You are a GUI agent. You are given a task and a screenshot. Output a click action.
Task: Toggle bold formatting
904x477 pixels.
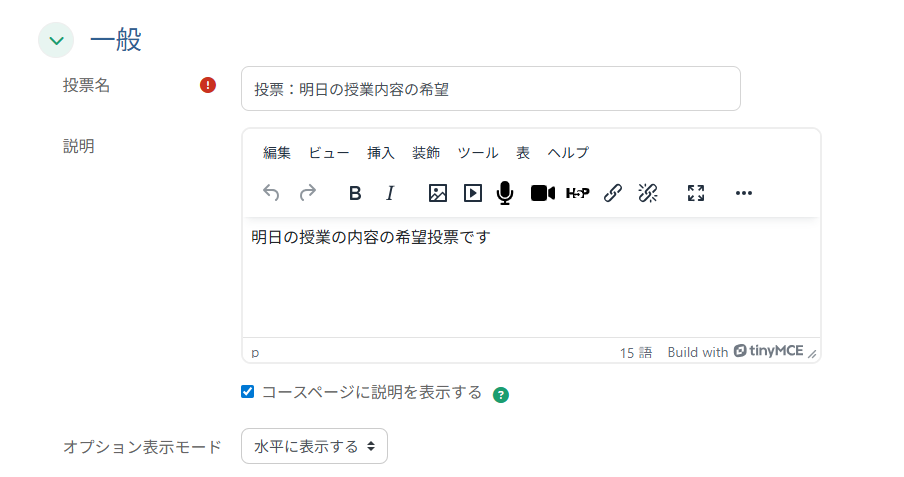pos(354,193)
